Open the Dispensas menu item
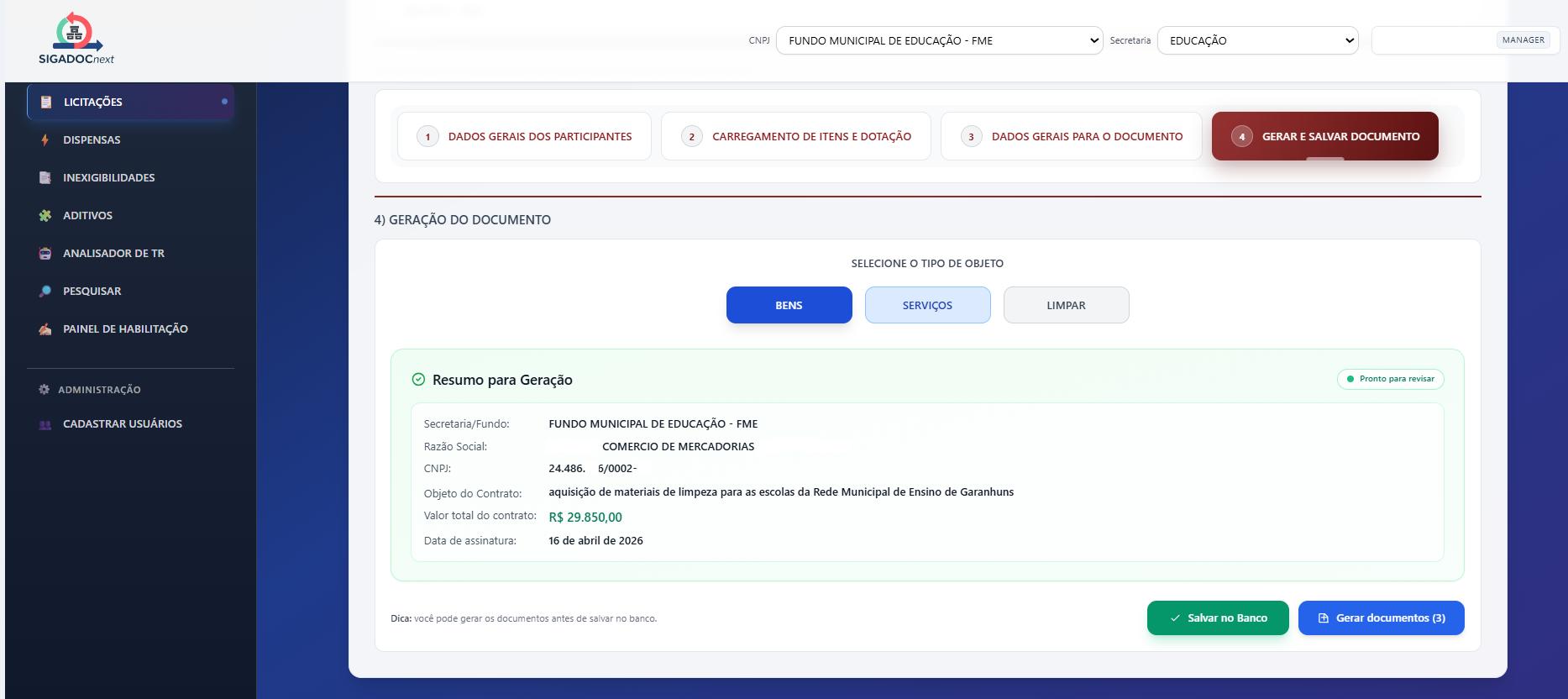Image resolution: width=1568 pixels, height=699 pixels. point(130,139)
